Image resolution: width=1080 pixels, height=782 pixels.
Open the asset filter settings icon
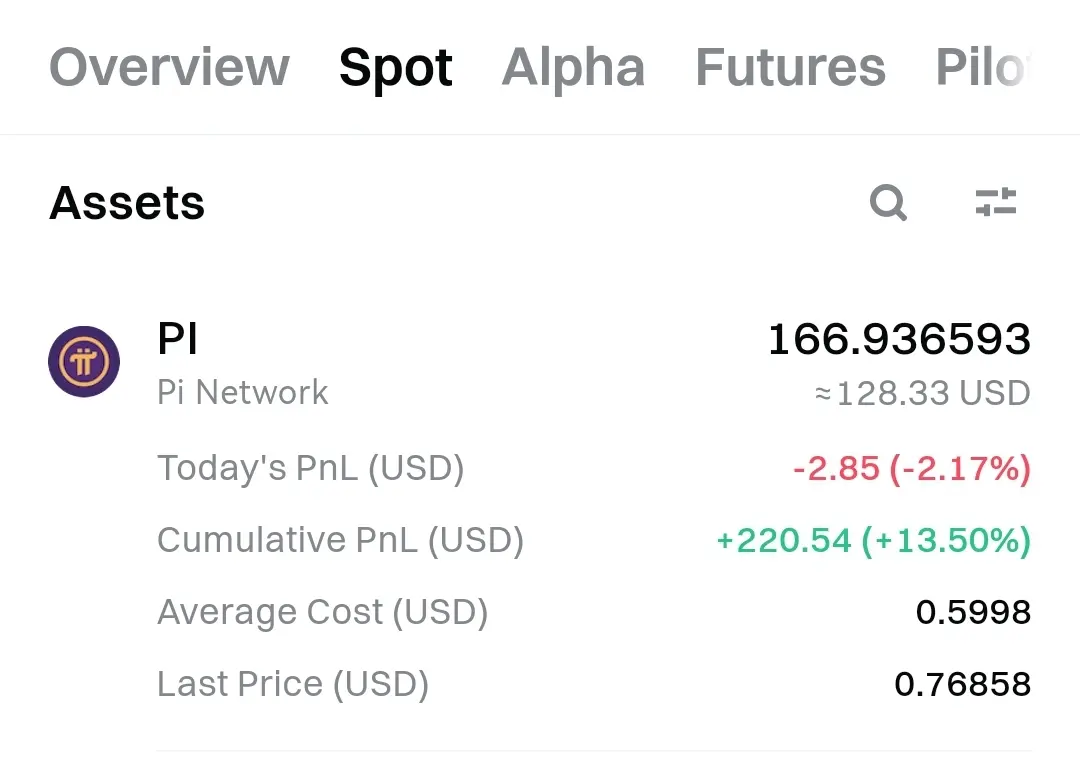coord(996,202)
